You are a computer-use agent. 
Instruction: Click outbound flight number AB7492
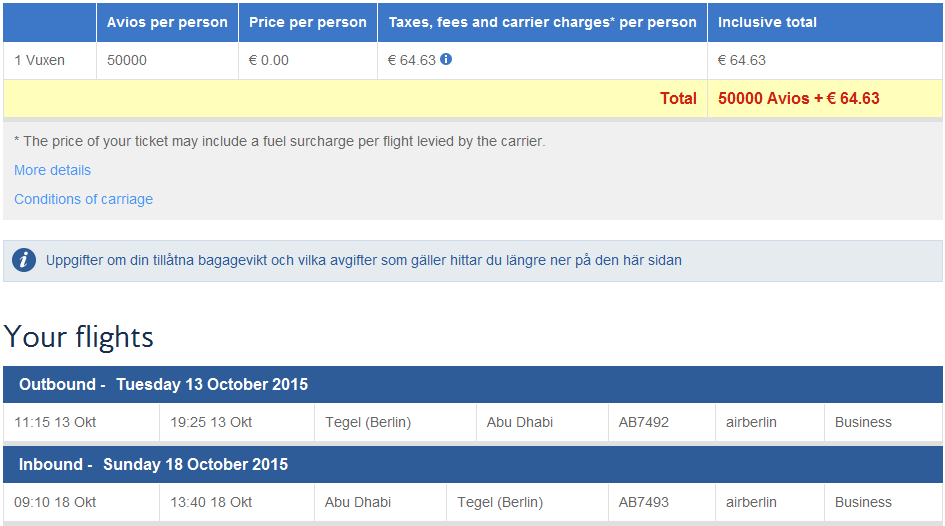click(x=644, y=422)
